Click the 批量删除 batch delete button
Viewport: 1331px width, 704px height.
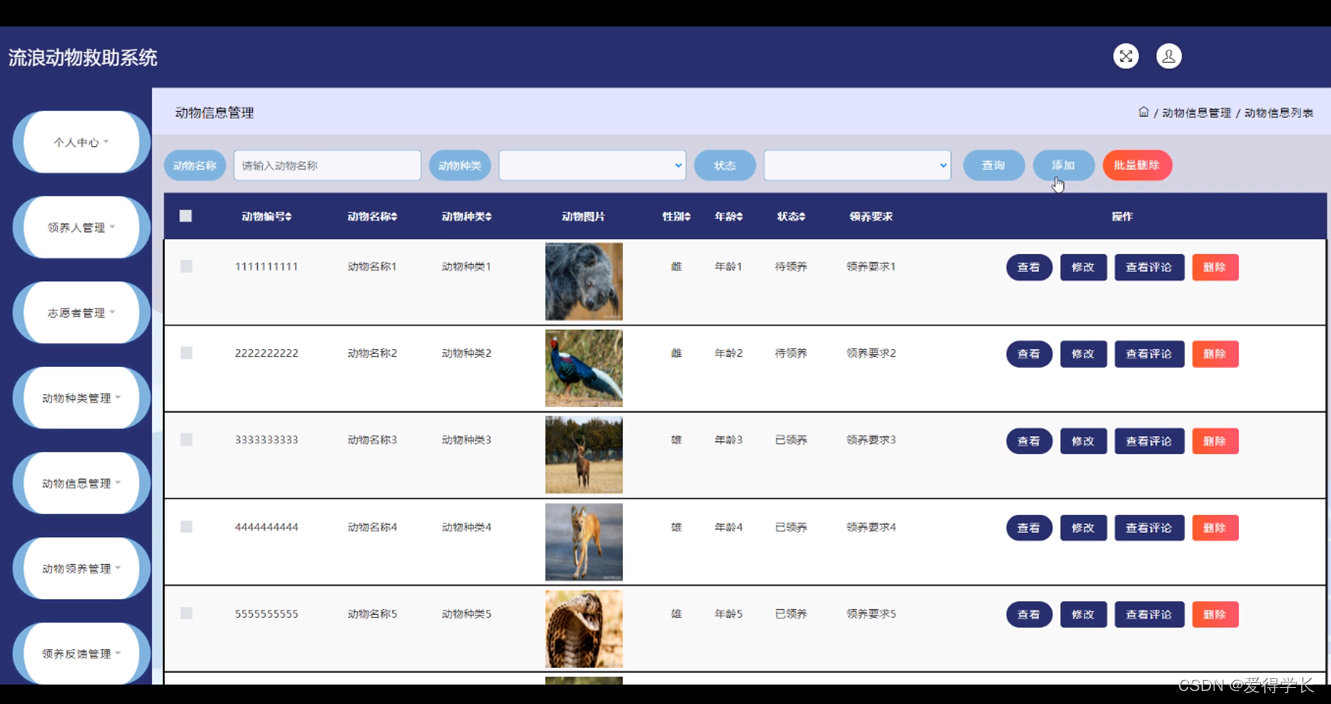[x=1137, y=165]
